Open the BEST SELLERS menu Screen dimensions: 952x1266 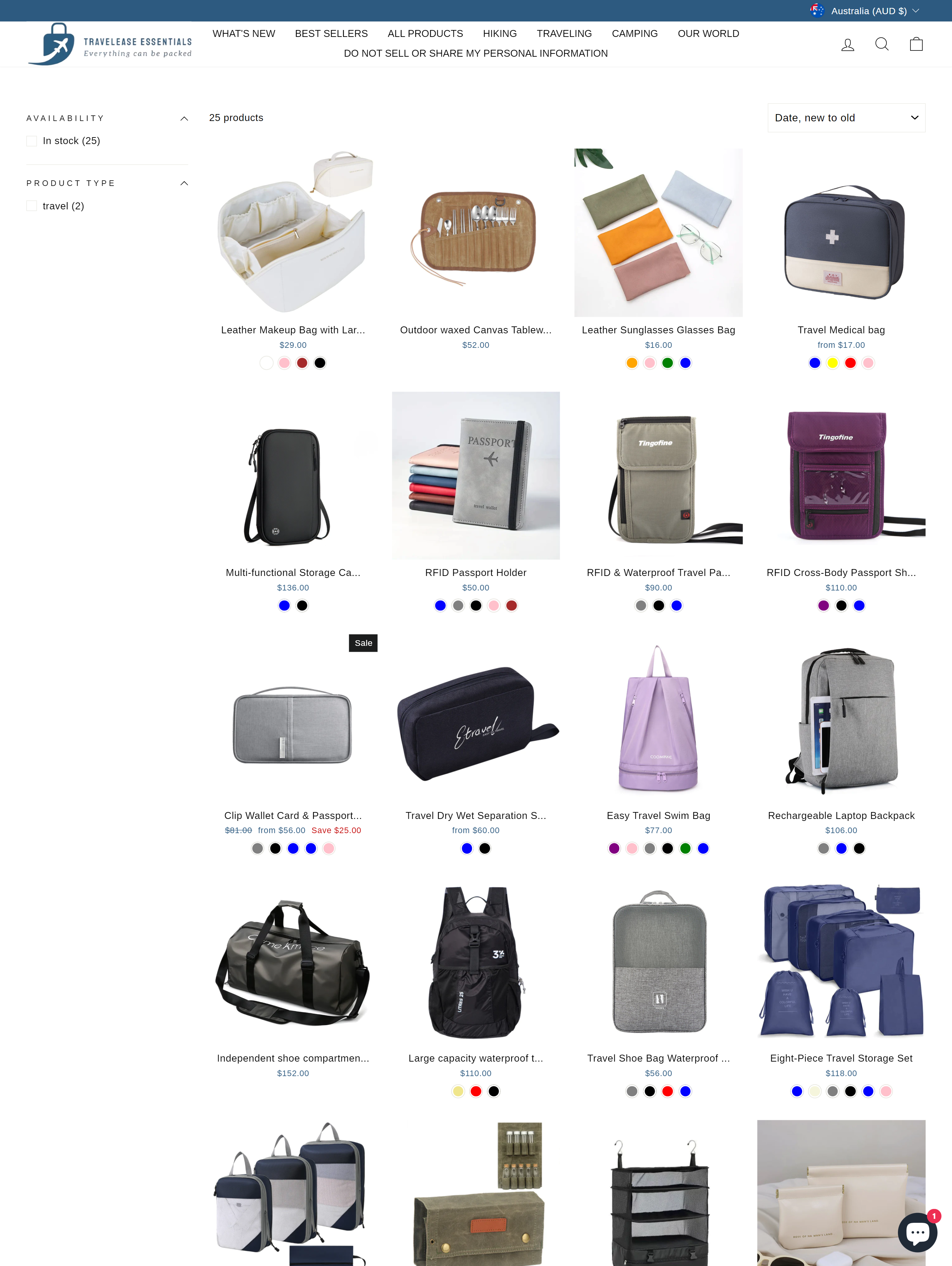tap(331, 34)
